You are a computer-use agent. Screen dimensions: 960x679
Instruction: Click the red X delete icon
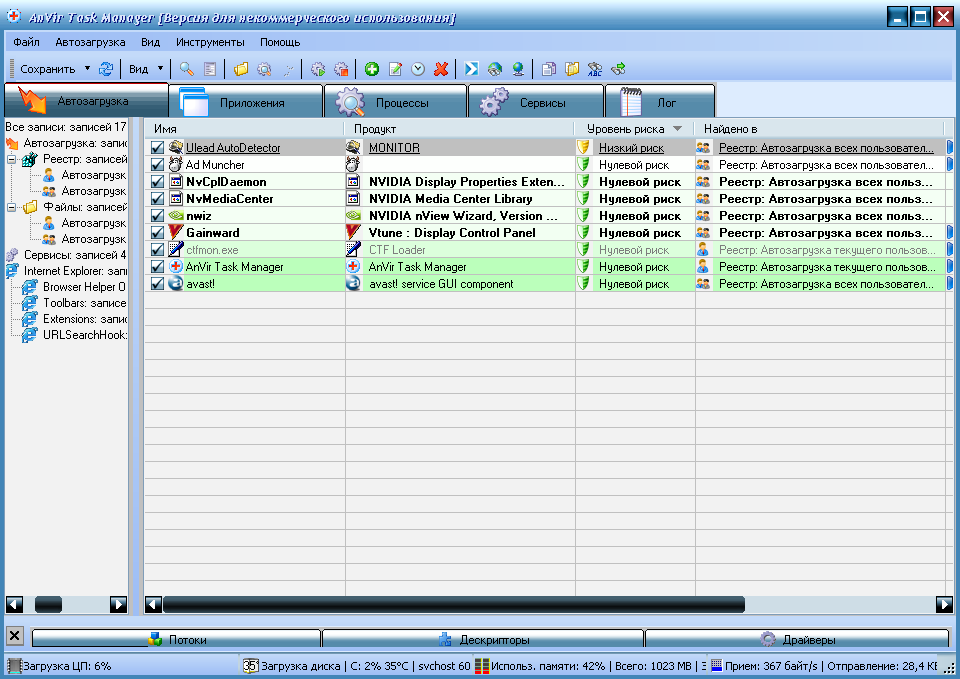coord(441,69)
